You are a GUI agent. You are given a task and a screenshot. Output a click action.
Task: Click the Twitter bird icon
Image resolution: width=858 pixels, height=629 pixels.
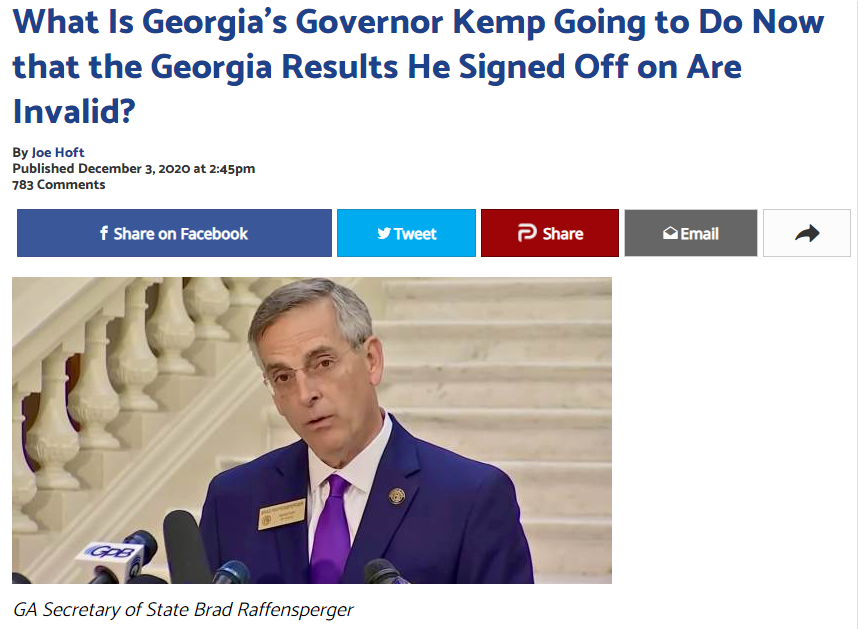point(384,234)
